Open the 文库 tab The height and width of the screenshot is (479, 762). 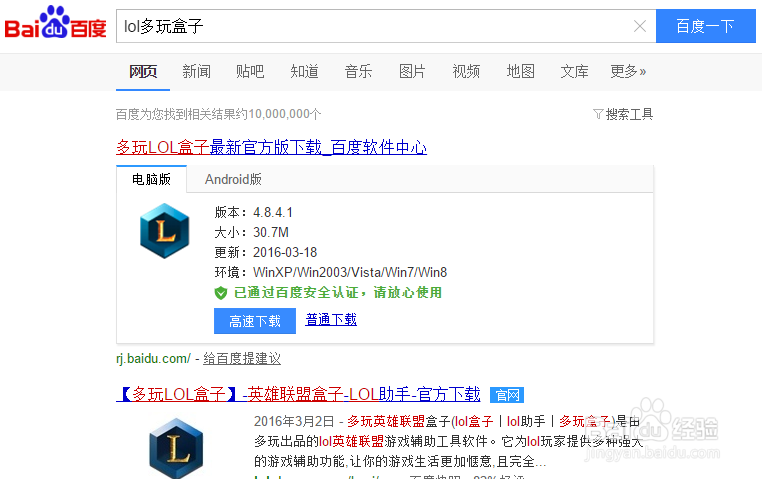pos(574,71)
